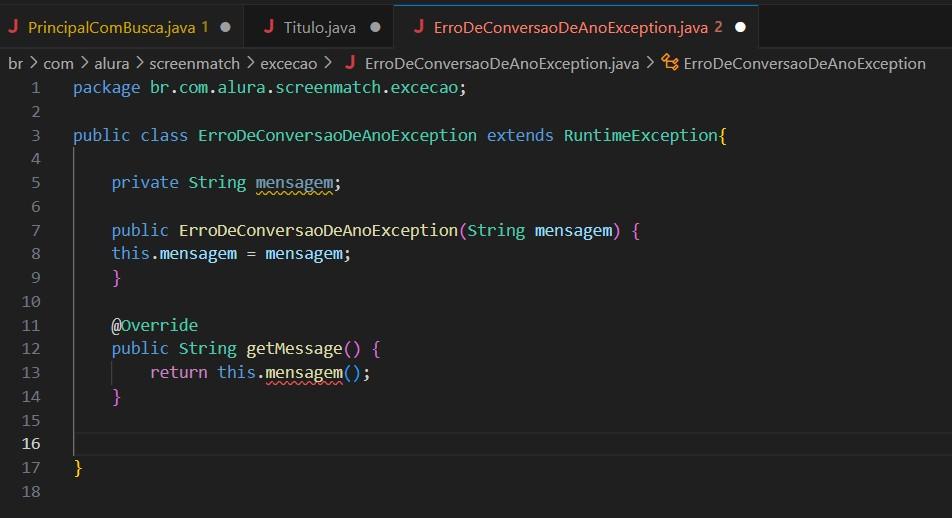Screen dimensions: 952x518
Task: Click the yellow closing brace on line 17
Action: pos(78,468)
